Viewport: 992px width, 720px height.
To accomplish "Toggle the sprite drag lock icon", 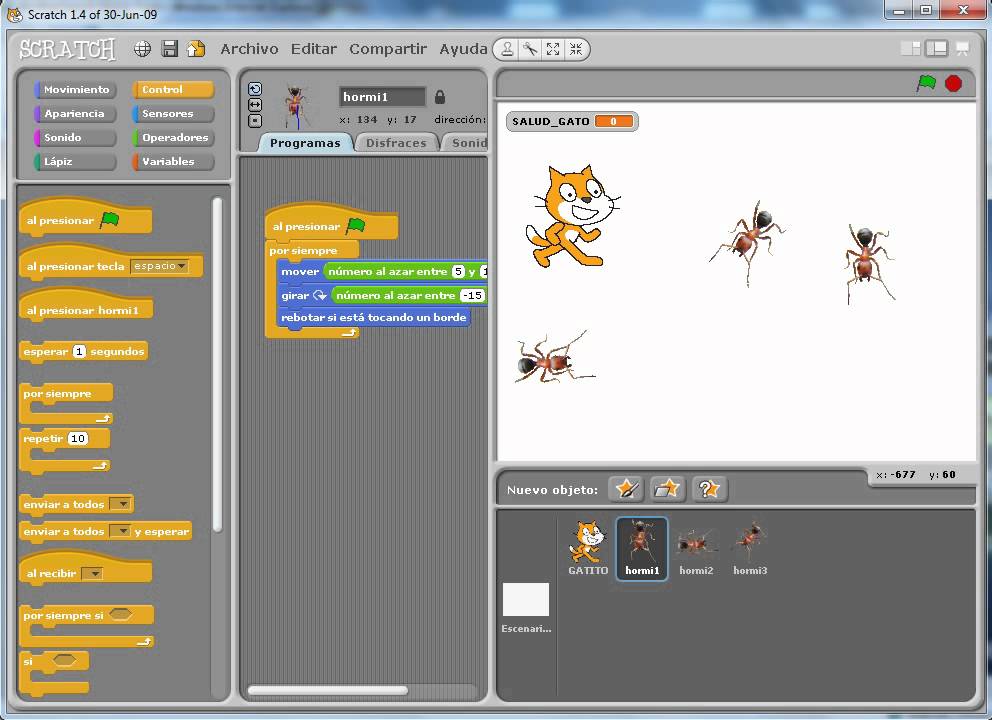I will click(440, 97).
